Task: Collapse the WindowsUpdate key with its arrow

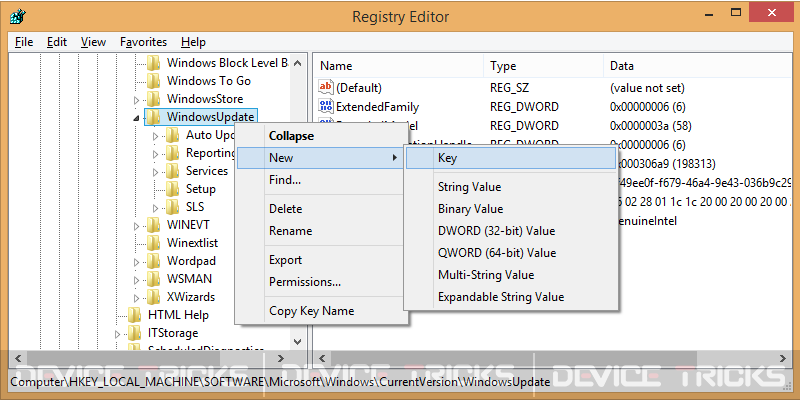Action: click(x=136, y=118)
